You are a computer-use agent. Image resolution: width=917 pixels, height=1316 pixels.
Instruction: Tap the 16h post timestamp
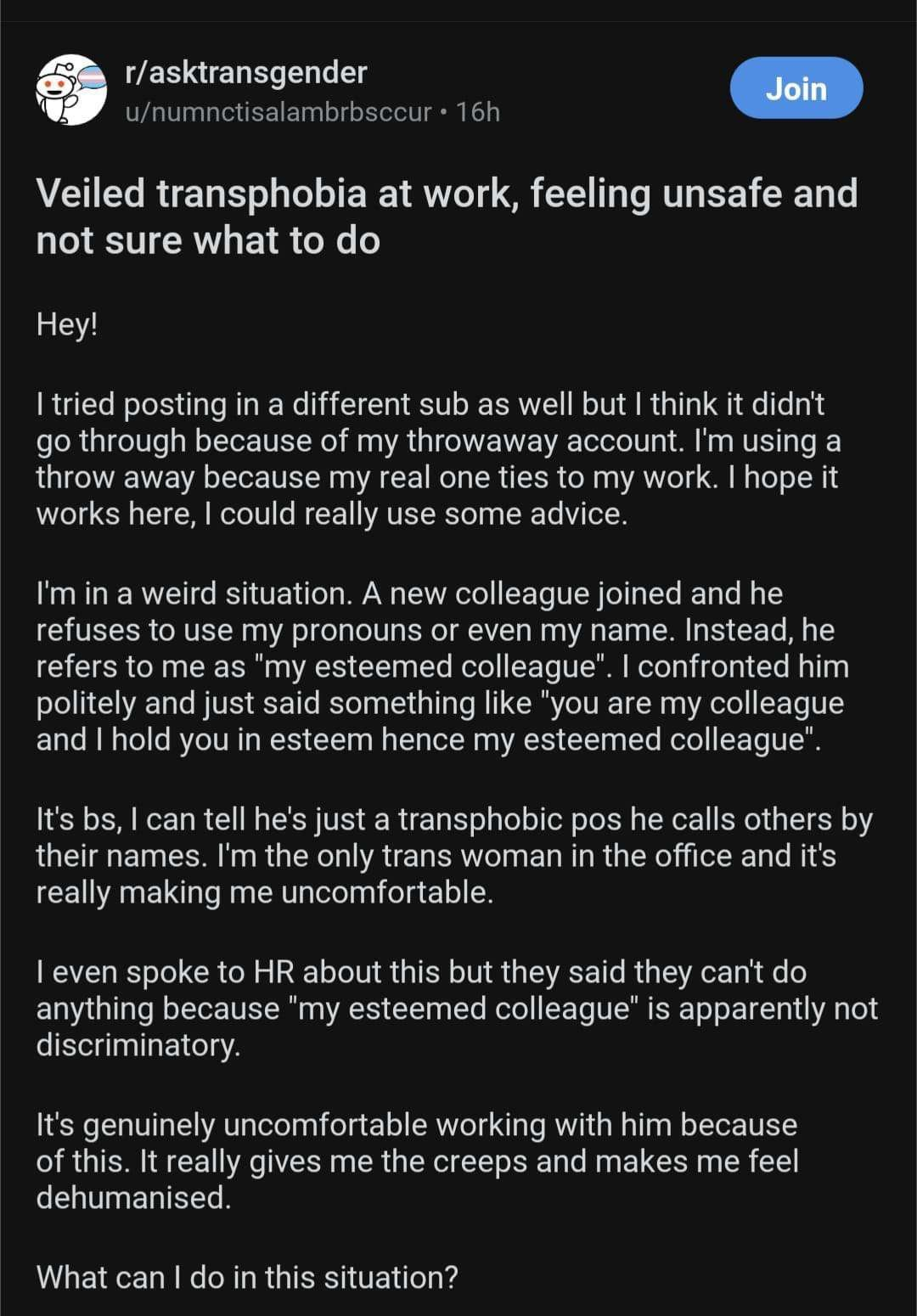coord(477,112)
